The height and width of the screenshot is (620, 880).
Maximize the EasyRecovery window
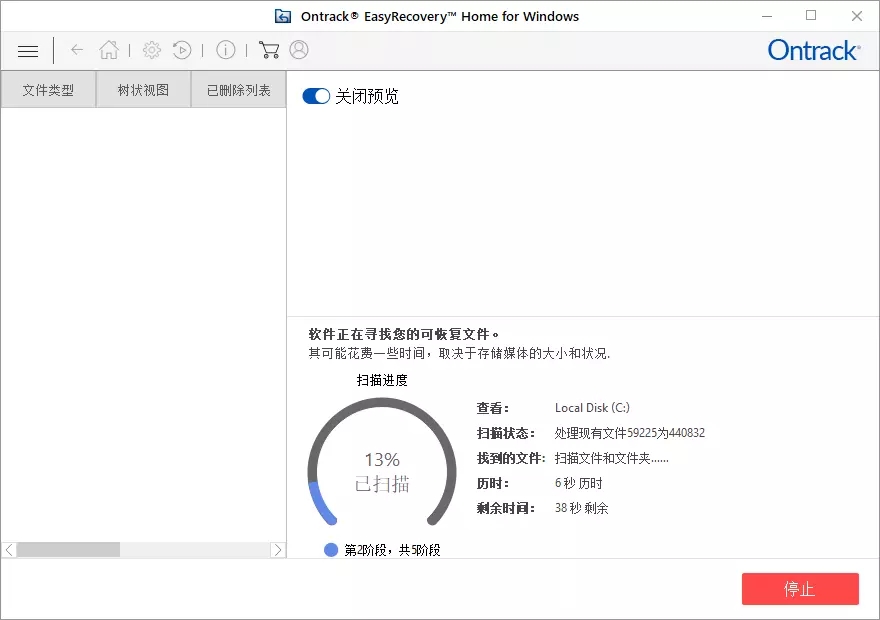point(811,16)
